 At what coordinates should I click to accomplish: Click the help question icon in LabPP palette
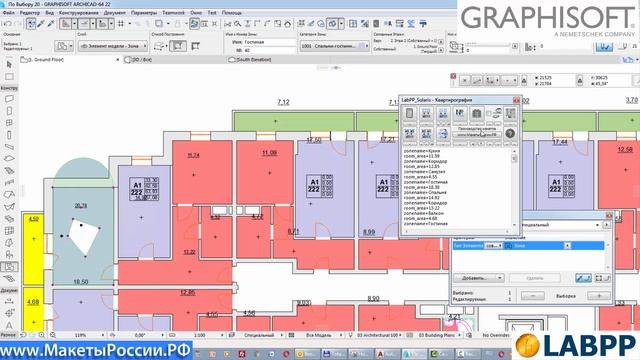(510, 133)
